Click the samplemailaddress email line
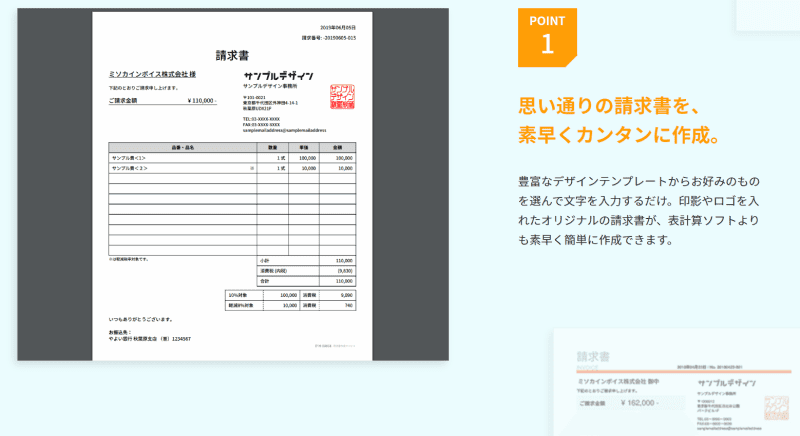 coord(284,131)
